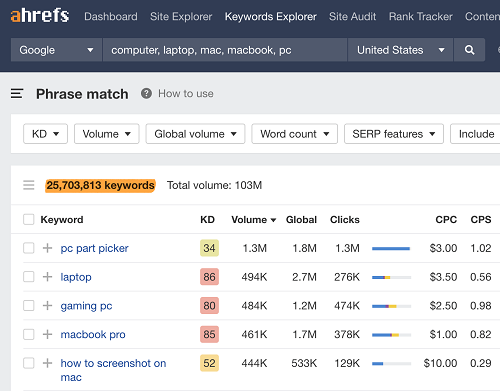Image resolution: width=500 pixels, height=391 pixels.
Task: Open the macbook pro keyword link
Action: 93,334
